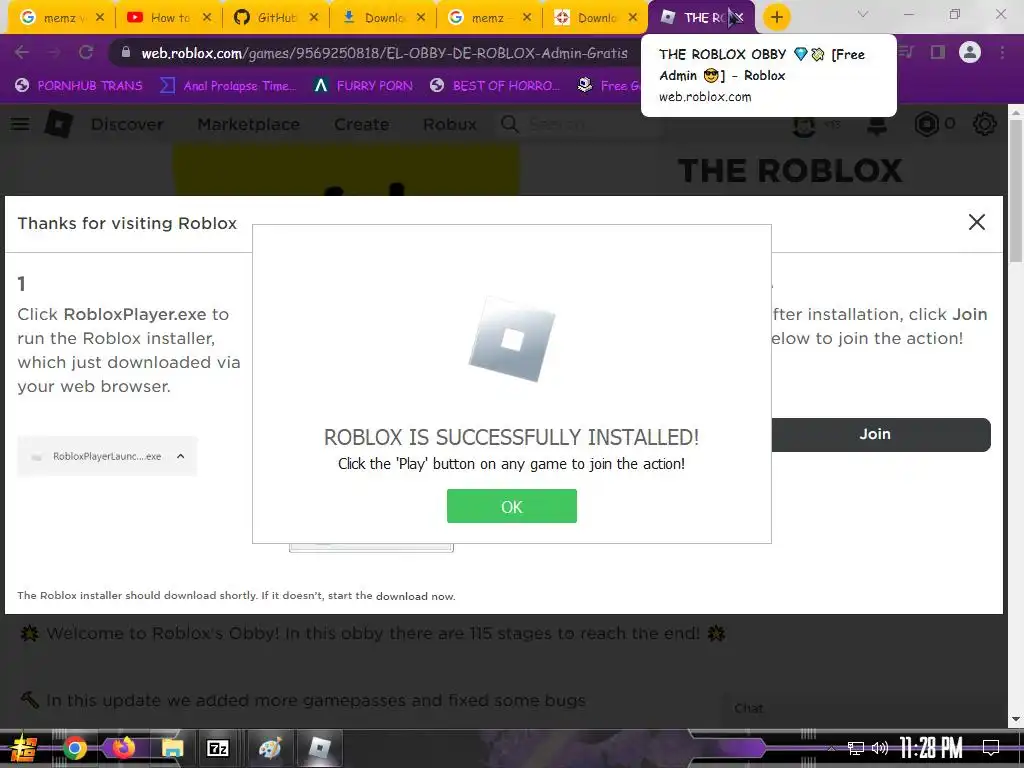
Task: Open the Discover menu item
Action: point(127,124)
